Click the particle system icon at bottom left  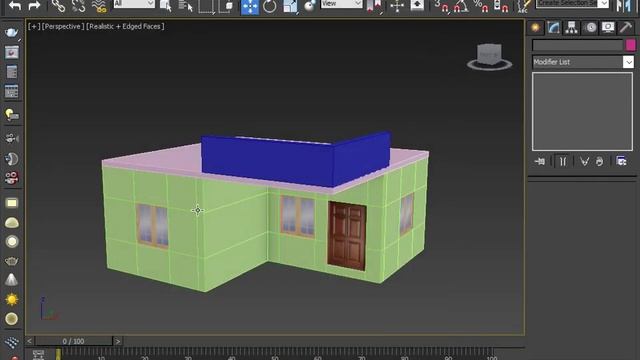coord(11,342)
